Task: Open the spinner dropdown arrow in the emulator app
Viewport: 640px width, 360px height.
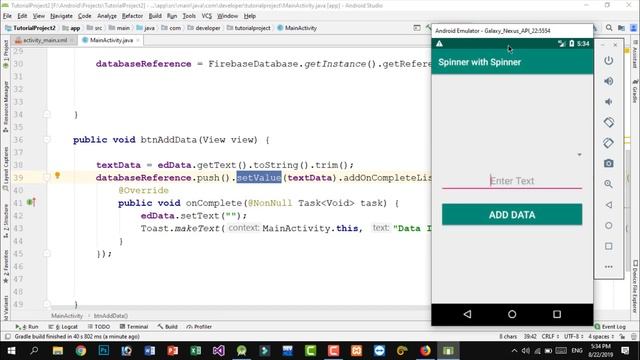Action: click(579, 155)
